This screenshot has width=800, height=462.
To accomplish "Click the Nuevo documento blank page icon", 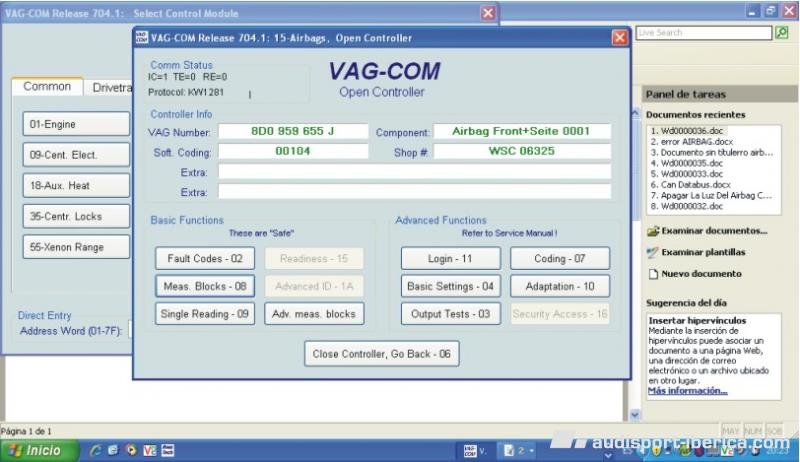I will coord(653,274).
